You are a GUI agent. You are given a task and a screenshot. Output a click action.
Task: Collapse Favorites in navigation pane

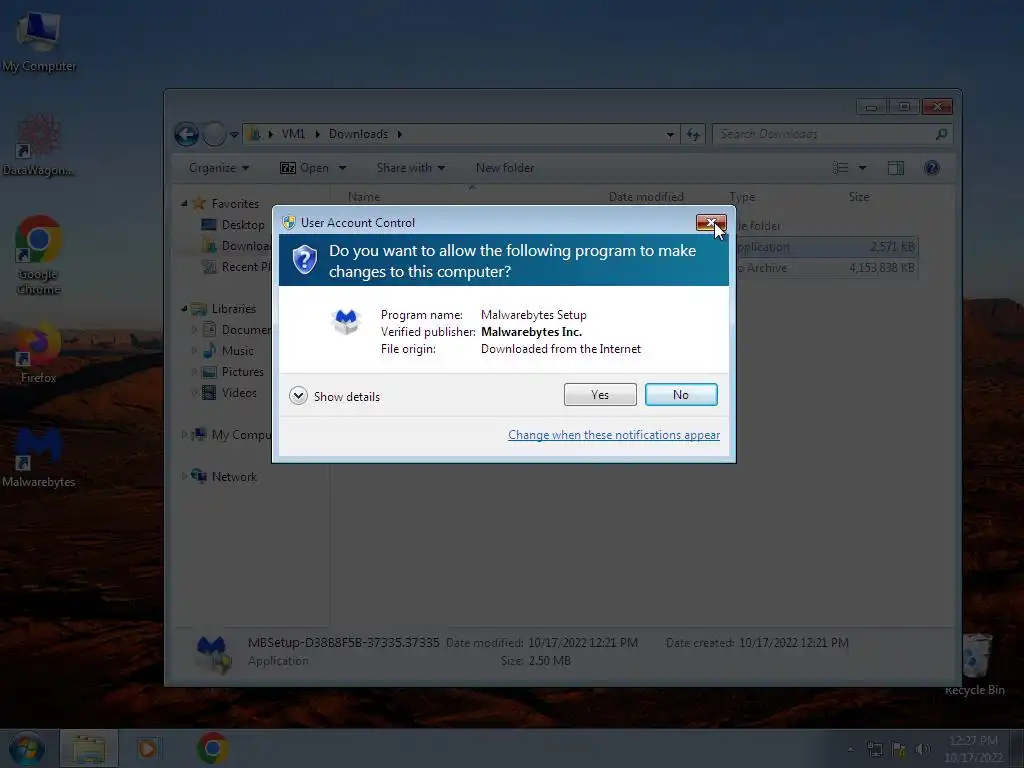coord(184,204)
